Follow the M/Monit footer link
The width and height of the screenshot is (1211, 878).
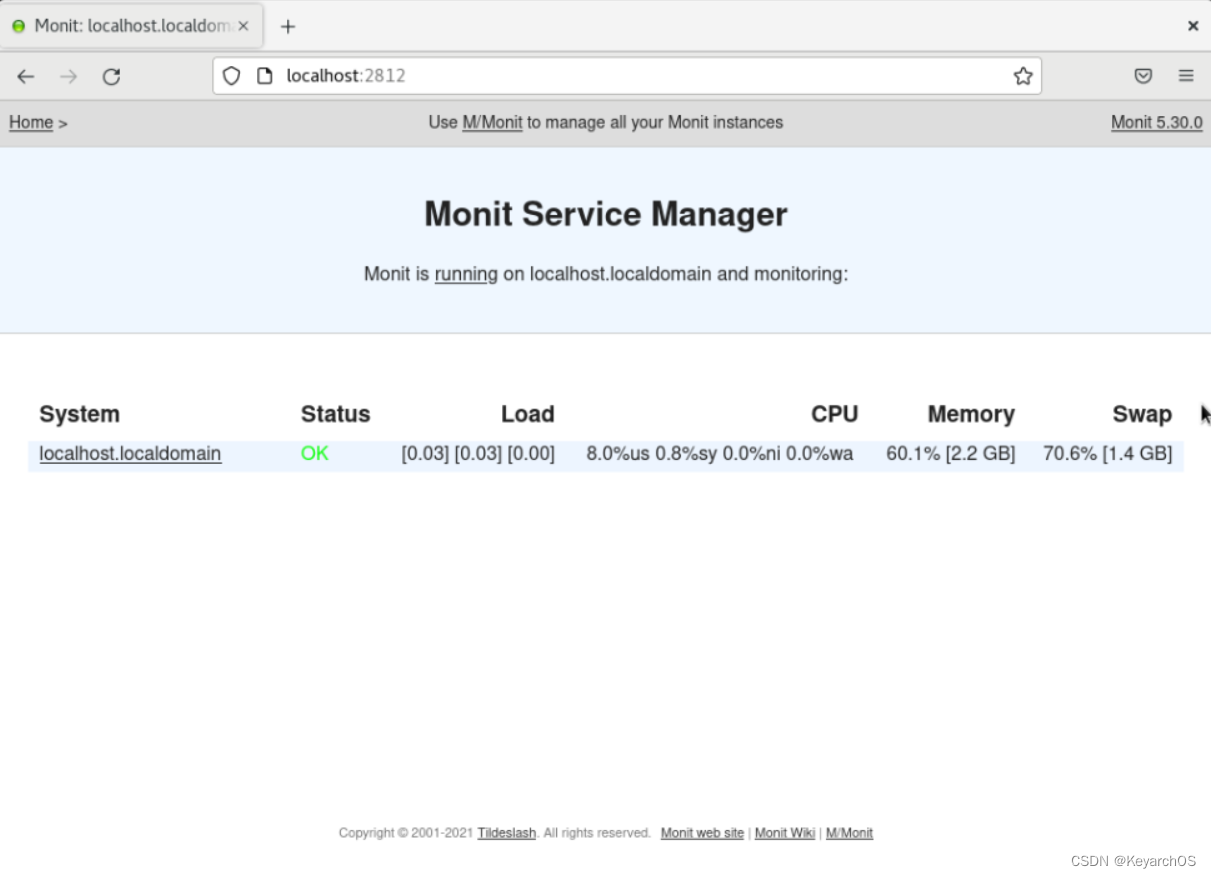pyautogui.click(x=849, y=833)
